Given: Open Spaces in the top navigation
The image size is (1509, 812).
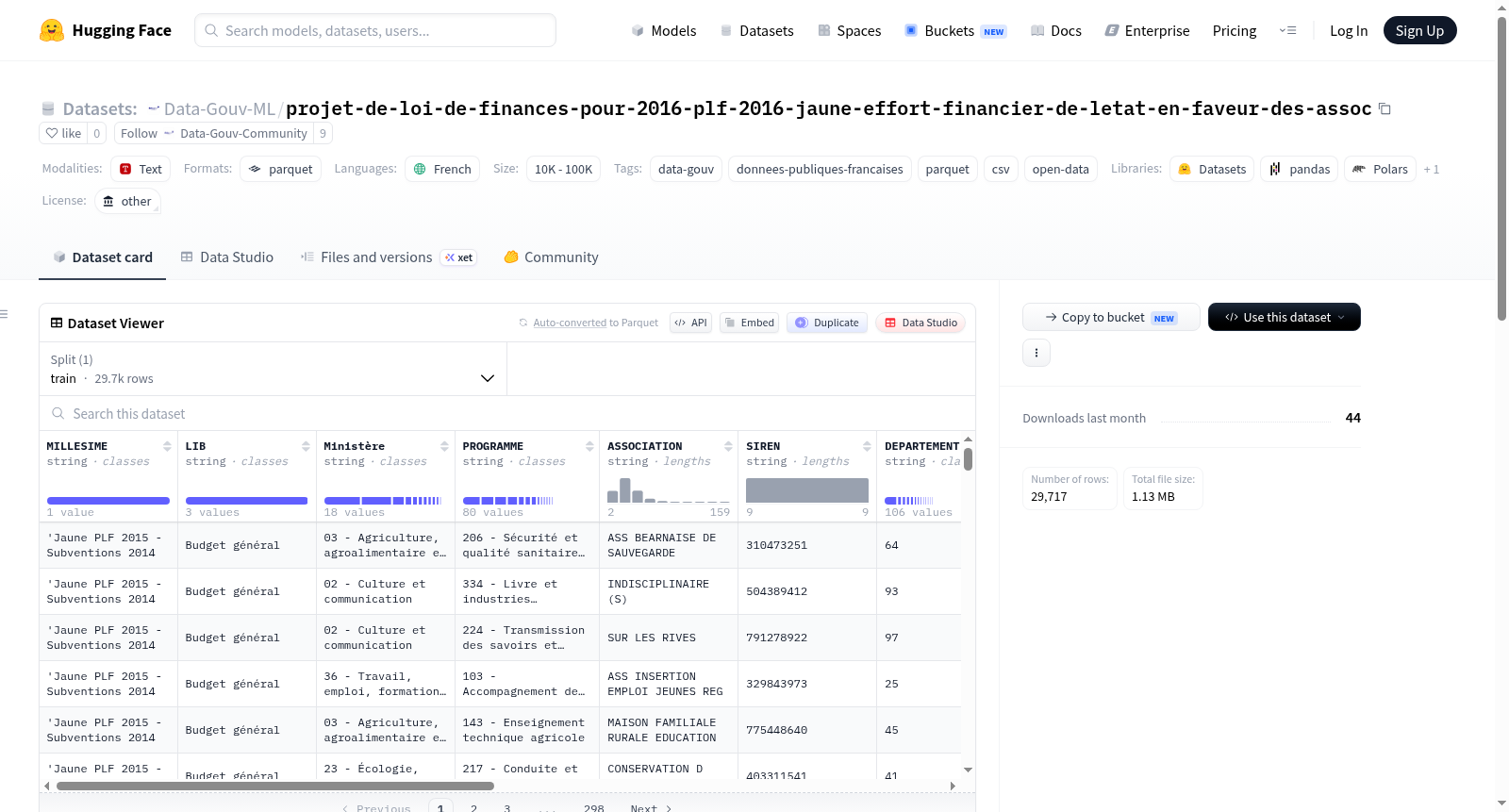Looking at the screenshot, I should coord(849,30).
